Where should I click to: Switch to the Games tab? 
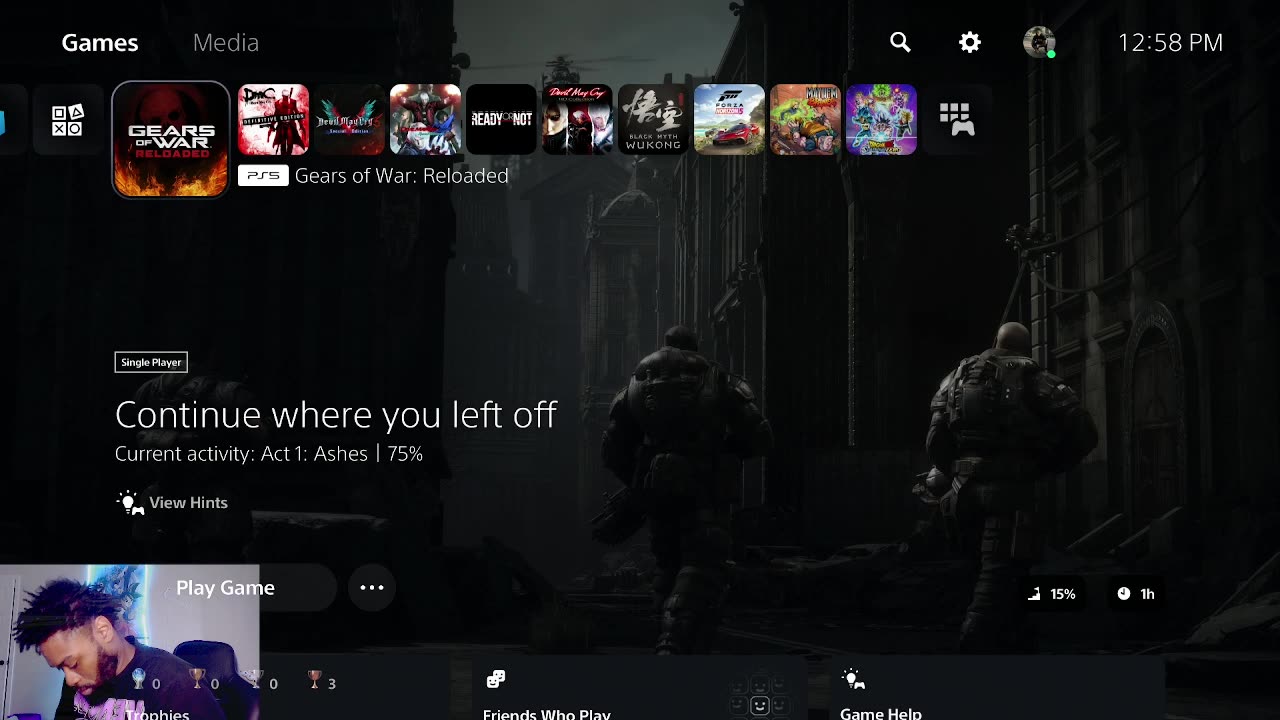pyautogui.click(x=100, y=42)
